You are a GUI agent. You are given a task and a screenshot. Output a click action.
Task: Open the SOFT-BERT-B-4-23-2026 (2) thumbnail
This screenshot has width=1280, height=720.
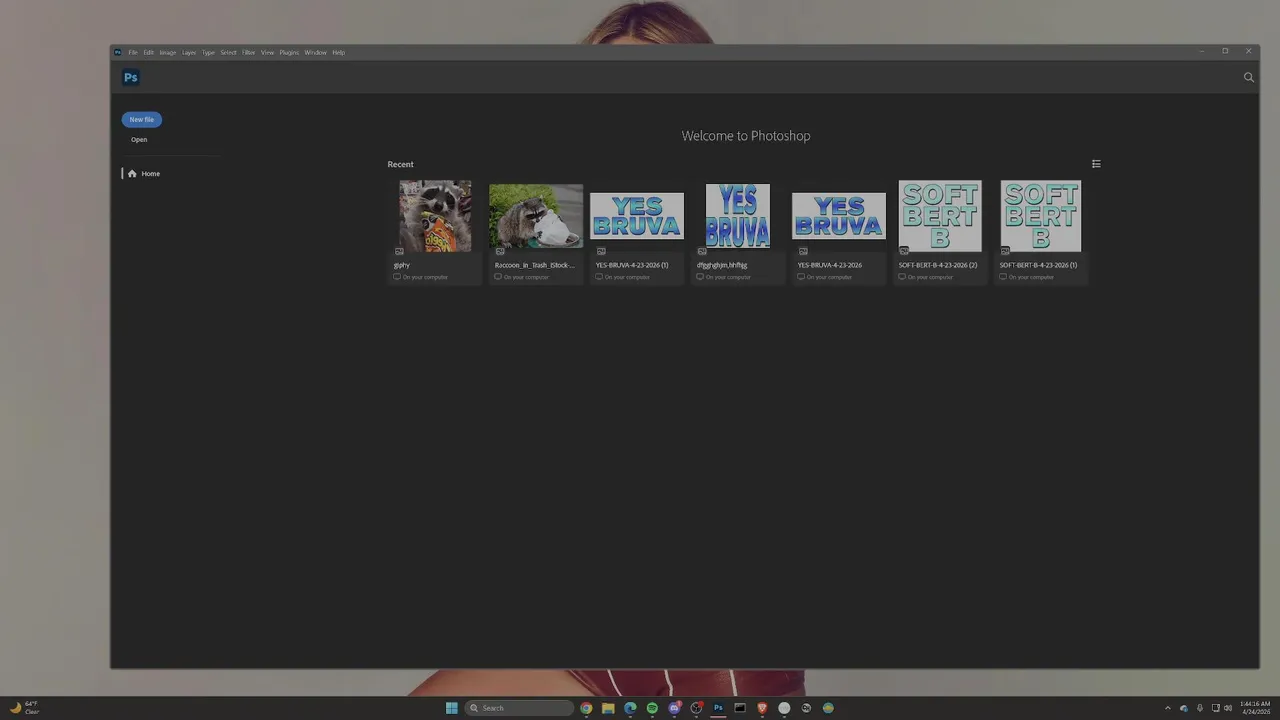940,216
